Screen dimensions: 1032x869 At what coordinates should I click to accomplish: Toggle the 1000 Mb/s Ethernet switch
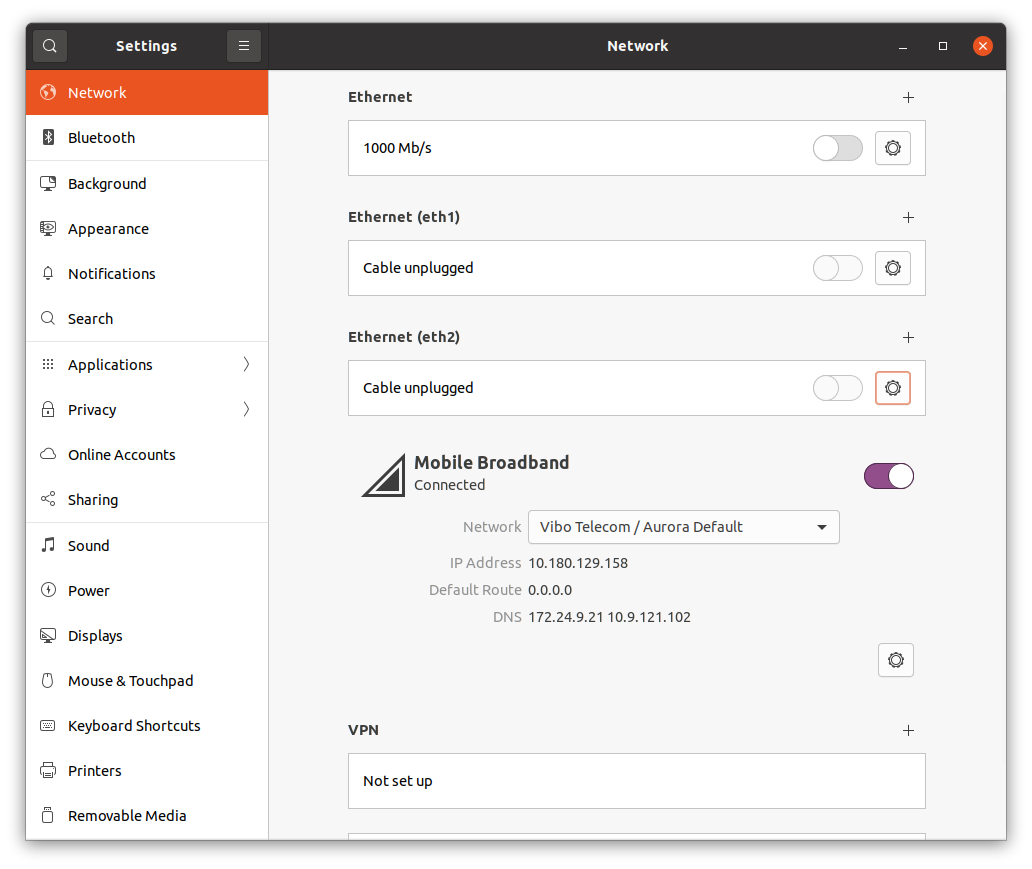pos(837,148)
